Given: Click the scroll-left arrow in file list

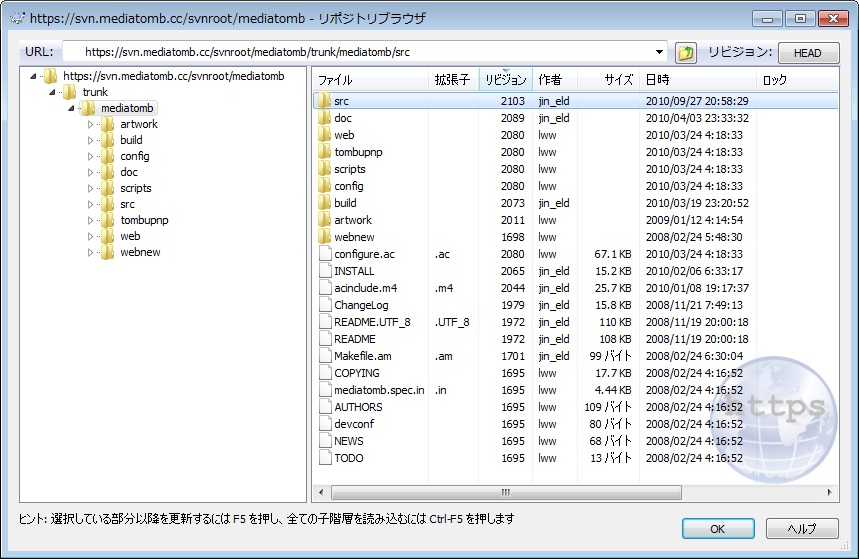Looking at the screenshot, I should (x=321, y=492).
